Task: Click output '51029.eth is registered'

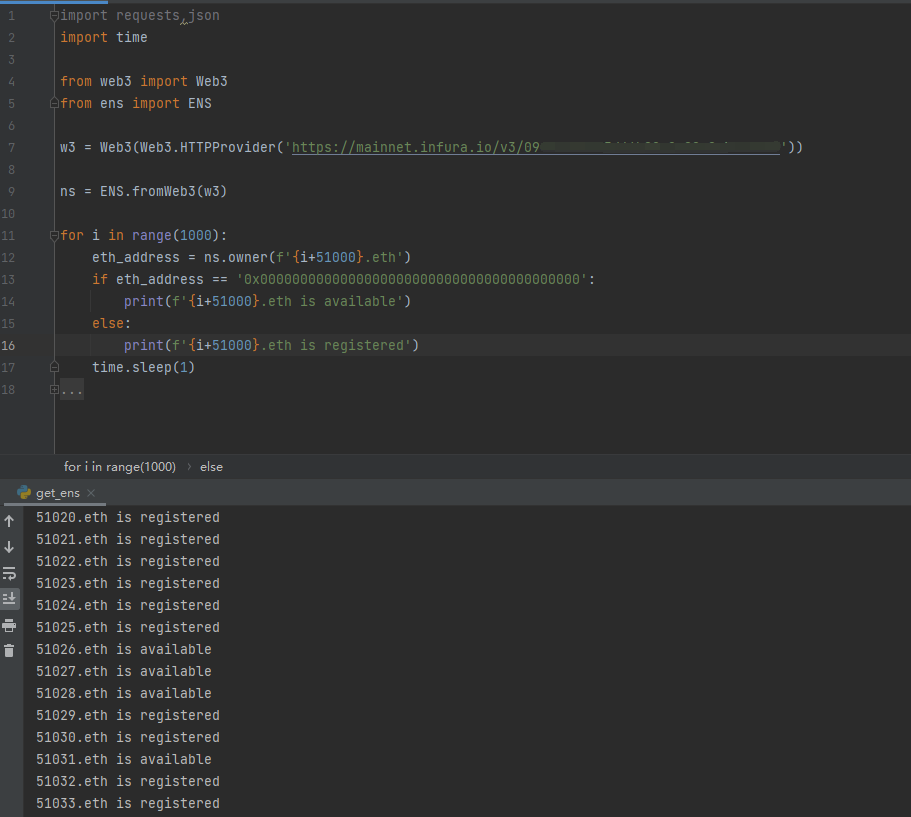Action: click(128, 715)
